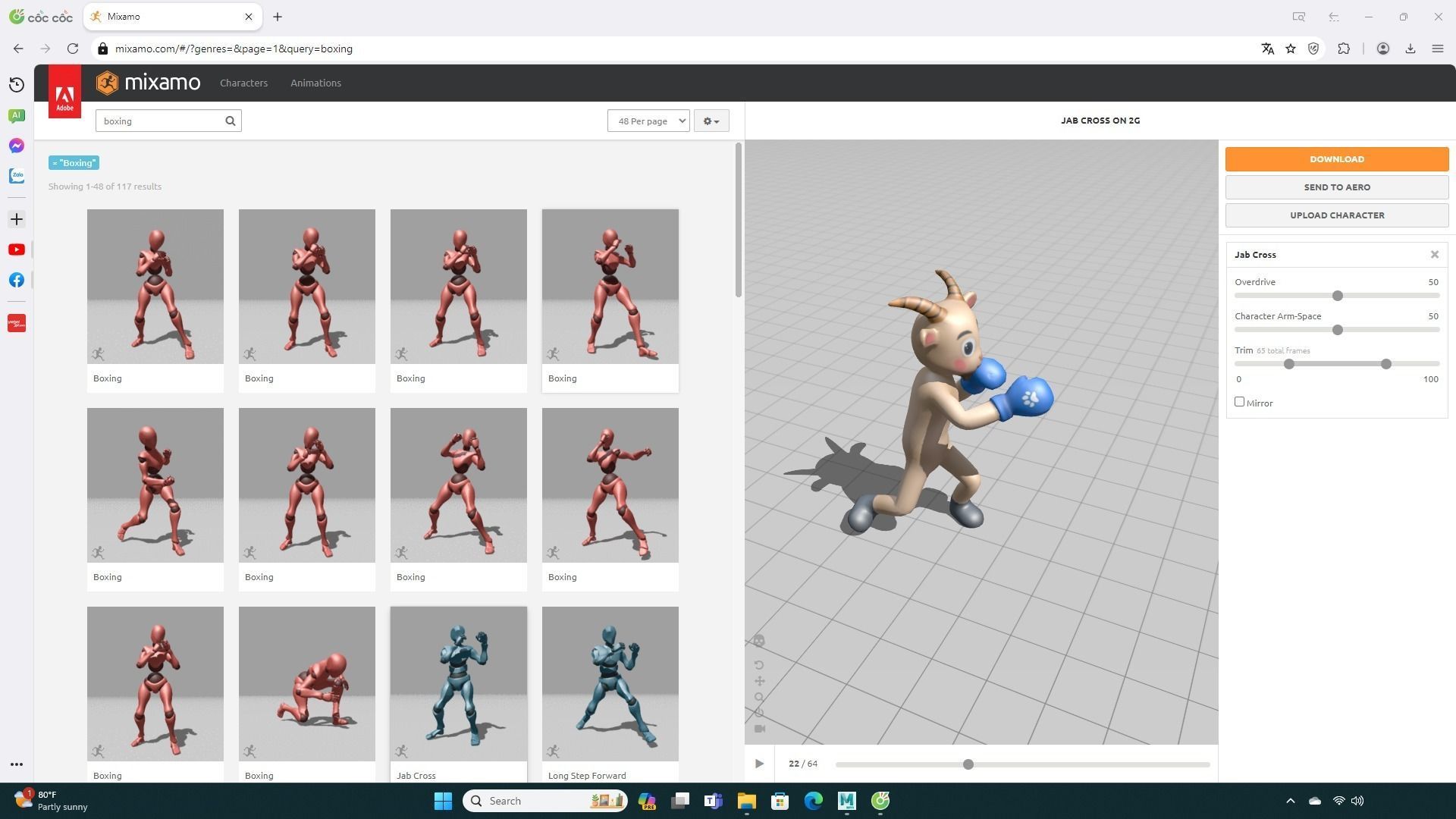Open the weather widget showing 80°F
The height and width of the screenshot is (819, 1456).
coord(52,801)
